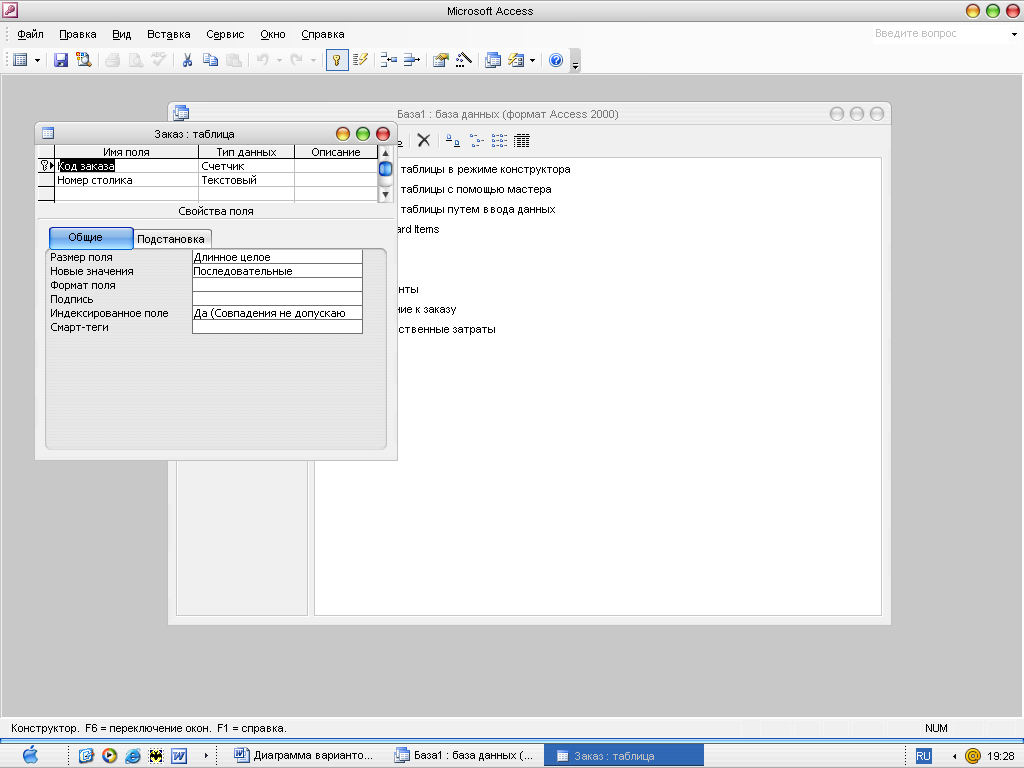The image size is (1024, 768).
Task: Switch database window to Details view
Action: click(x=522, y=140)
